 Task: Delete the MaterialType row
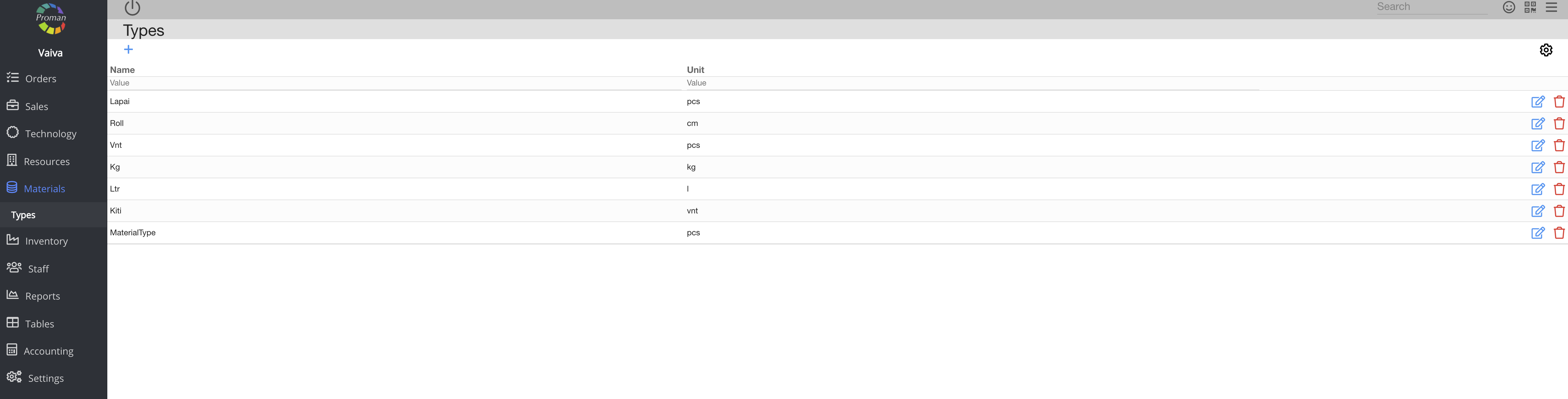pos(1559,233)
